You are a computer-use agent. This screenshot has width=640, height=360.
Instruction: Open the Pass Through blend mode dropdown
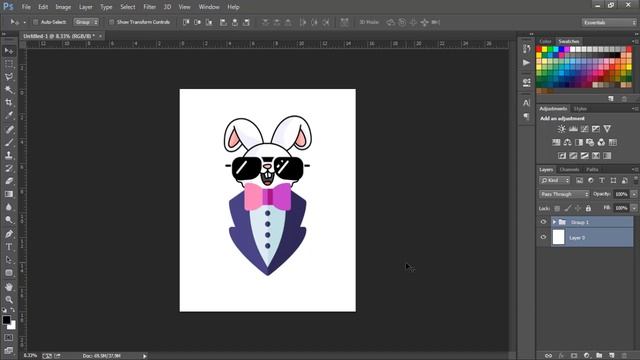(564, 194)
